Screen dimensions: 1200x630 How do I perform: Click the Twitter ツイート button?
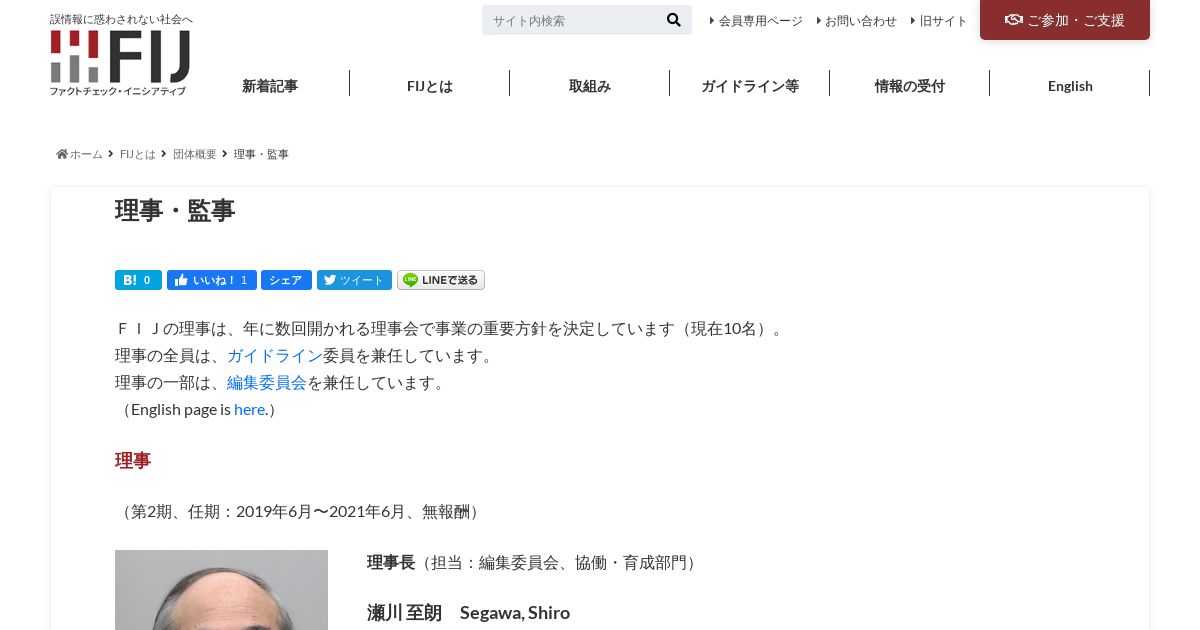(354, 280)
